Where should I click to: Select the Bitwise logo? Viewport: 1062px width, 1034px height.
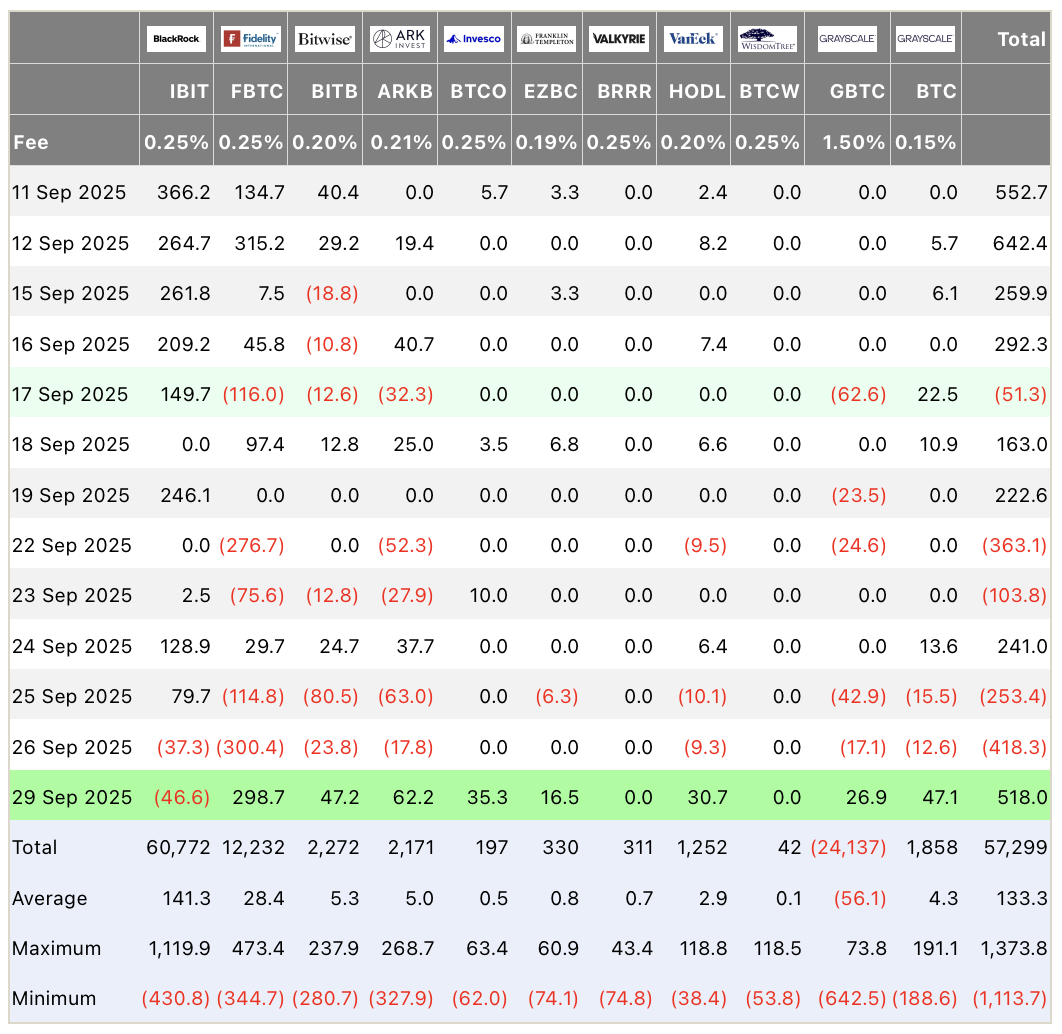[324, 39]
